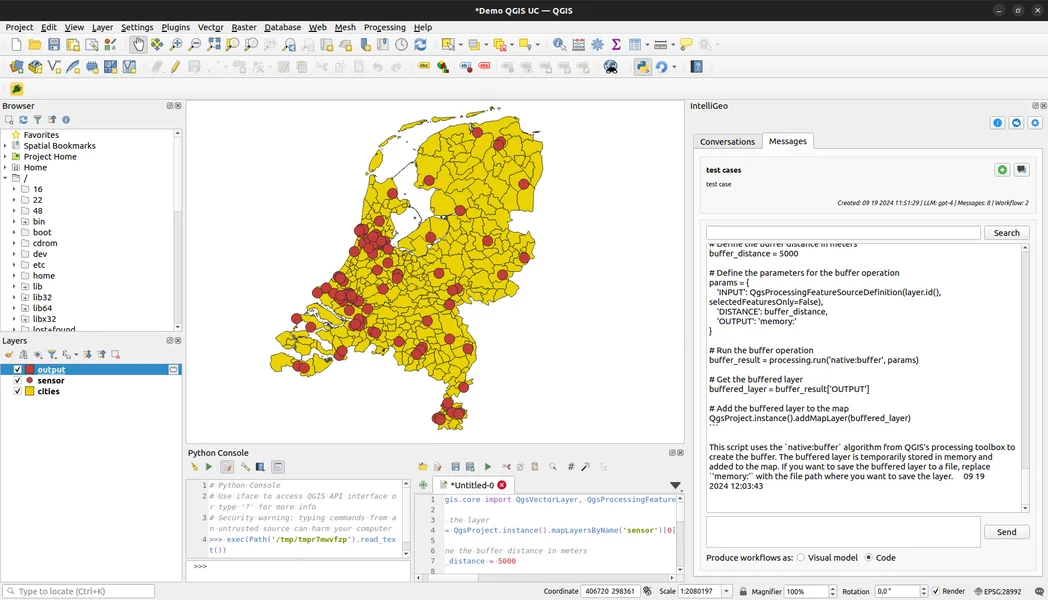Show IntelliGeo info button
Screen dimensions: 1048x600
tap(998, 123)
